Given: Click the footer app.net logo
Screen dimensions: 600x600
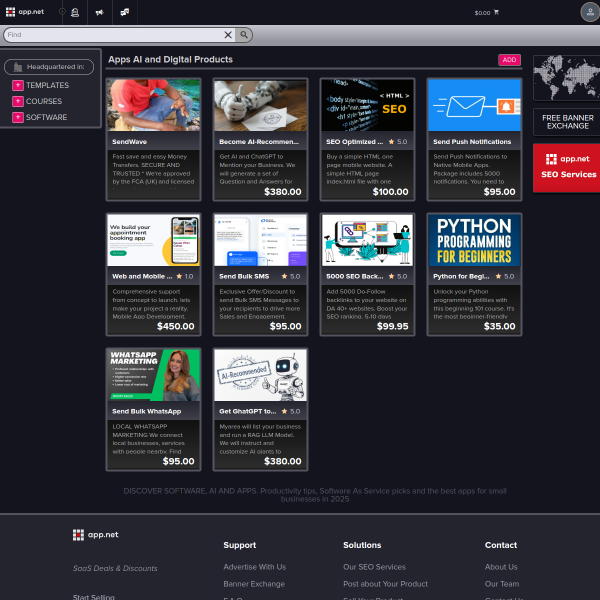Looking at the screenshot, I should 96,535.
